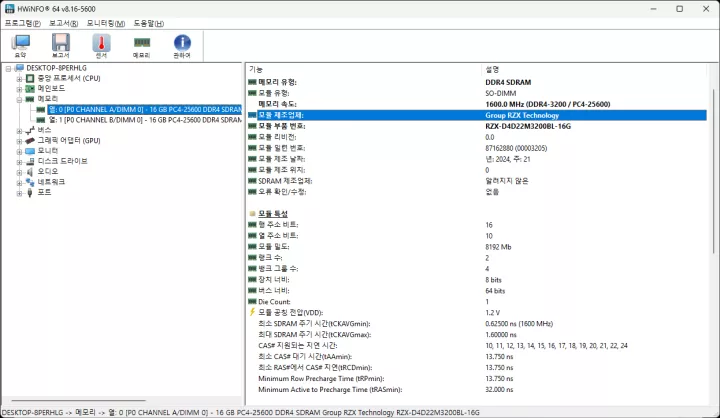Expand the 메인보드 tree node

click(19, 89)
